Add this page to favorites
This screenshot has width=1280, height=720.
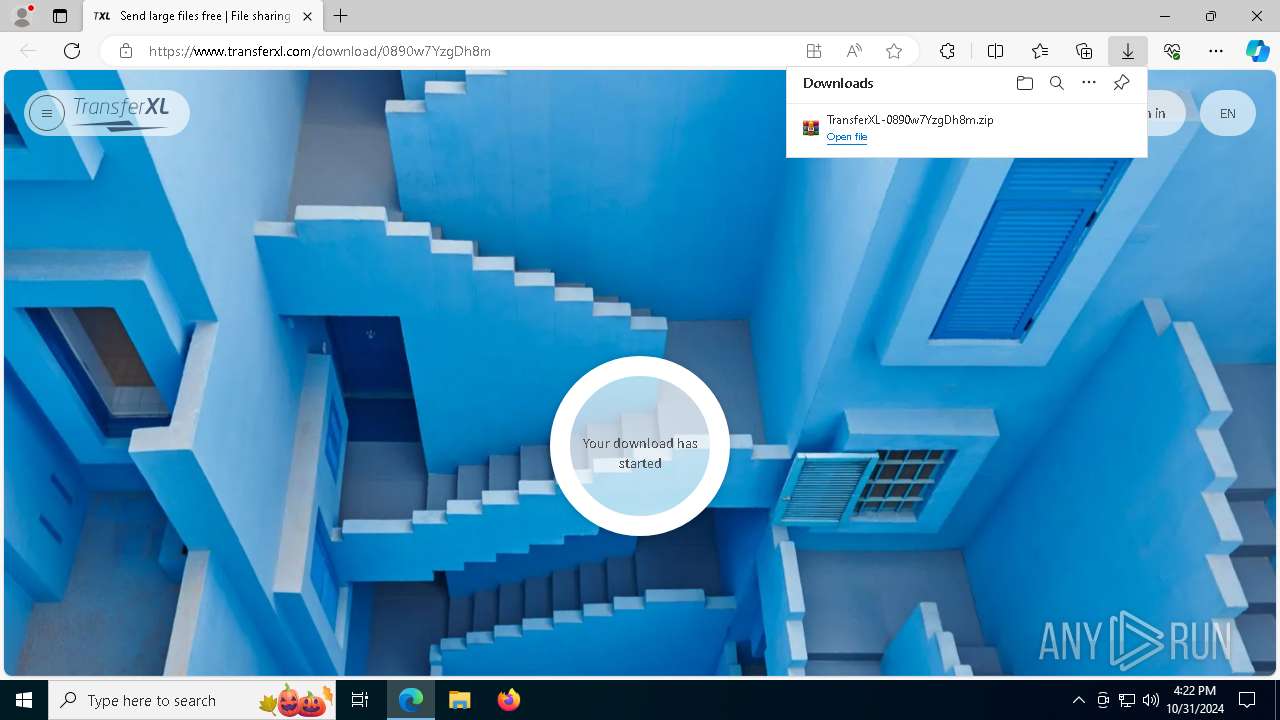tap(894, 51)
